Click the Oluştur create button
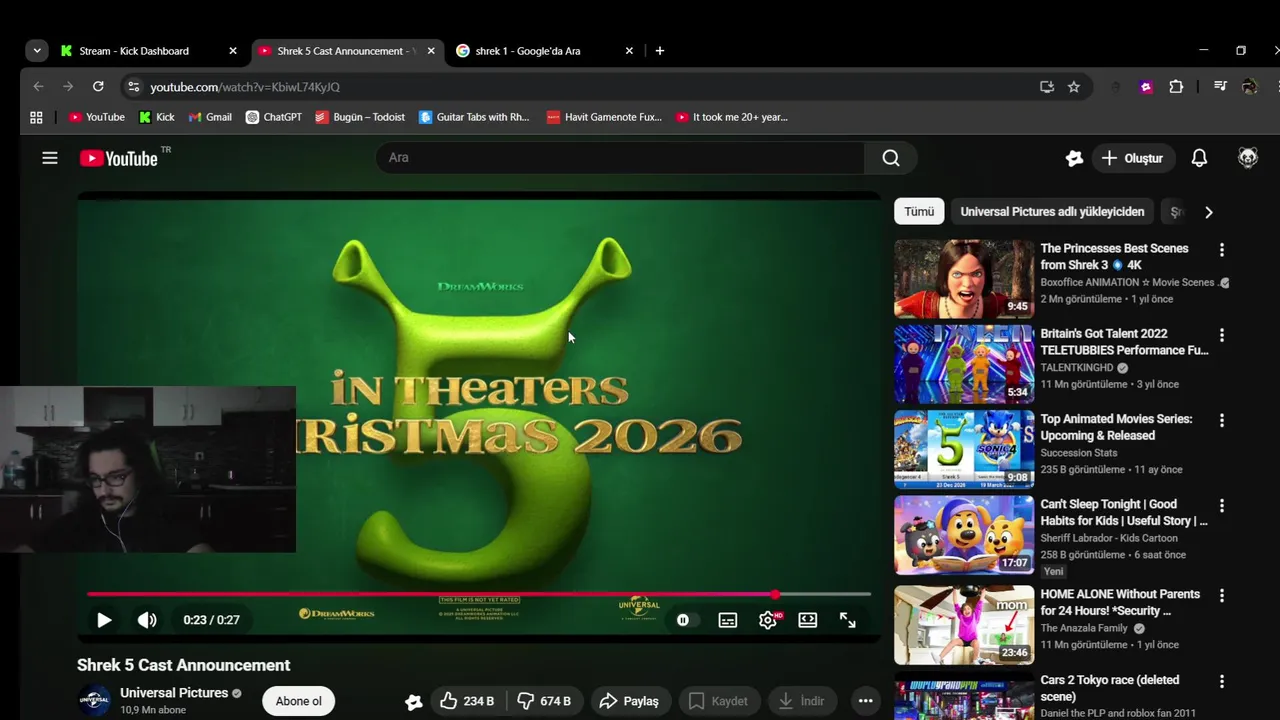Screen dimensions: 1280x720 [1132, 158]
